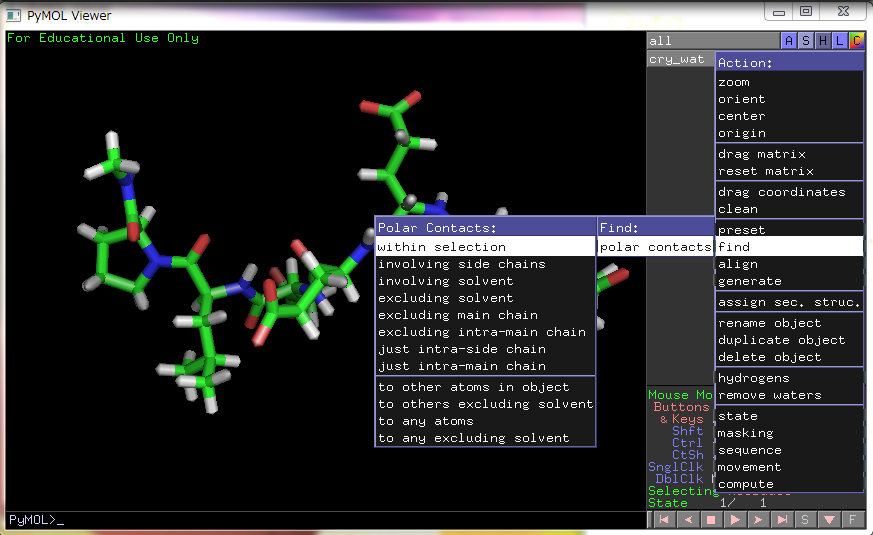Rewind to the first frame

[664, 519]
